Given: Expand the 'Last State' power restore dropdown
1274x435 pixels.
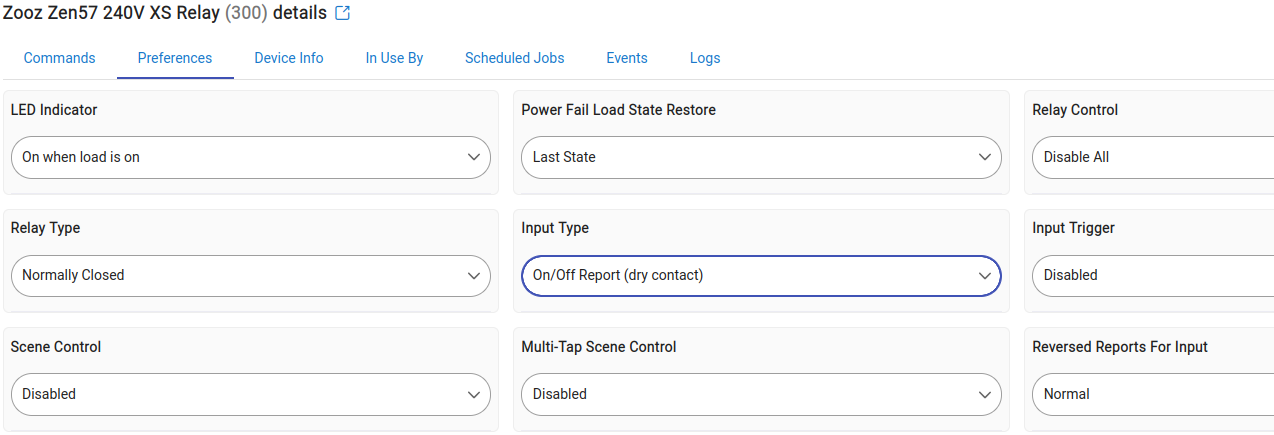Looking at the screenshot, I should pos(761,157).
